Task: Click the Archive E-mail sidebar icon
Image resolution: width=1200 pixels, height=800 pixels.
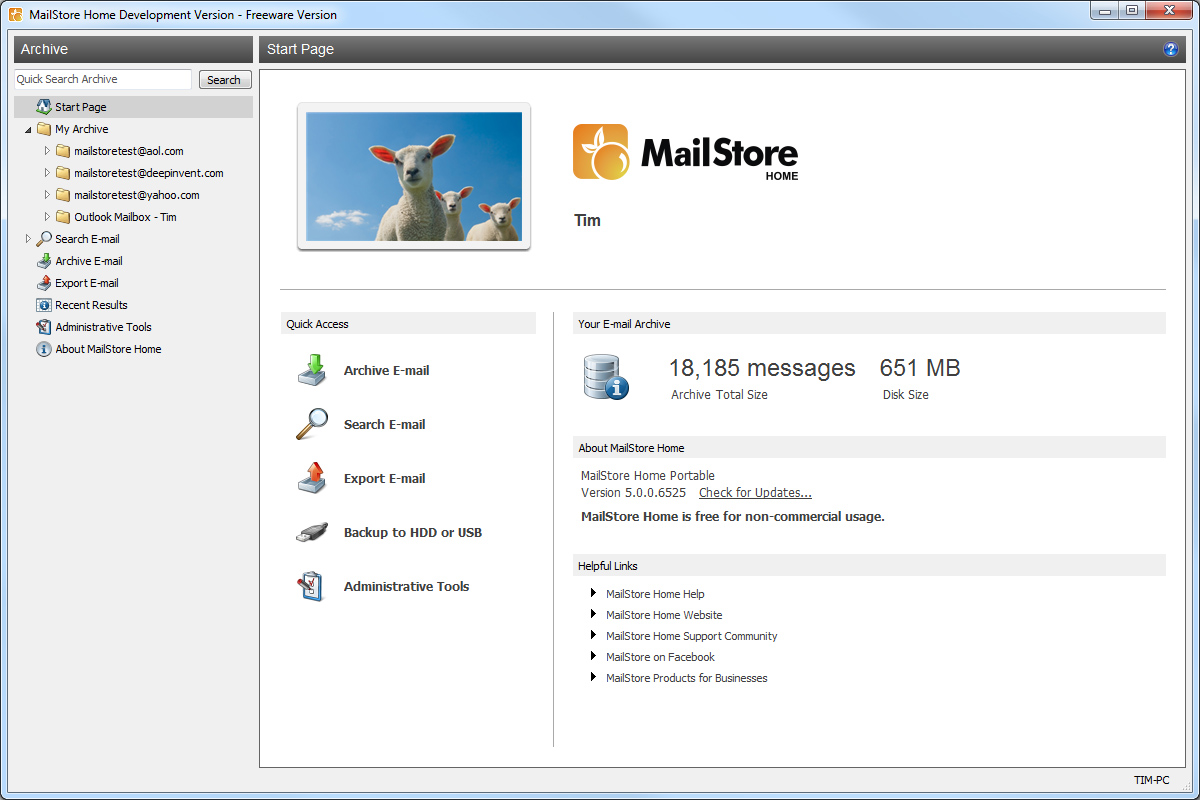Action: click(x=44, y=261)
